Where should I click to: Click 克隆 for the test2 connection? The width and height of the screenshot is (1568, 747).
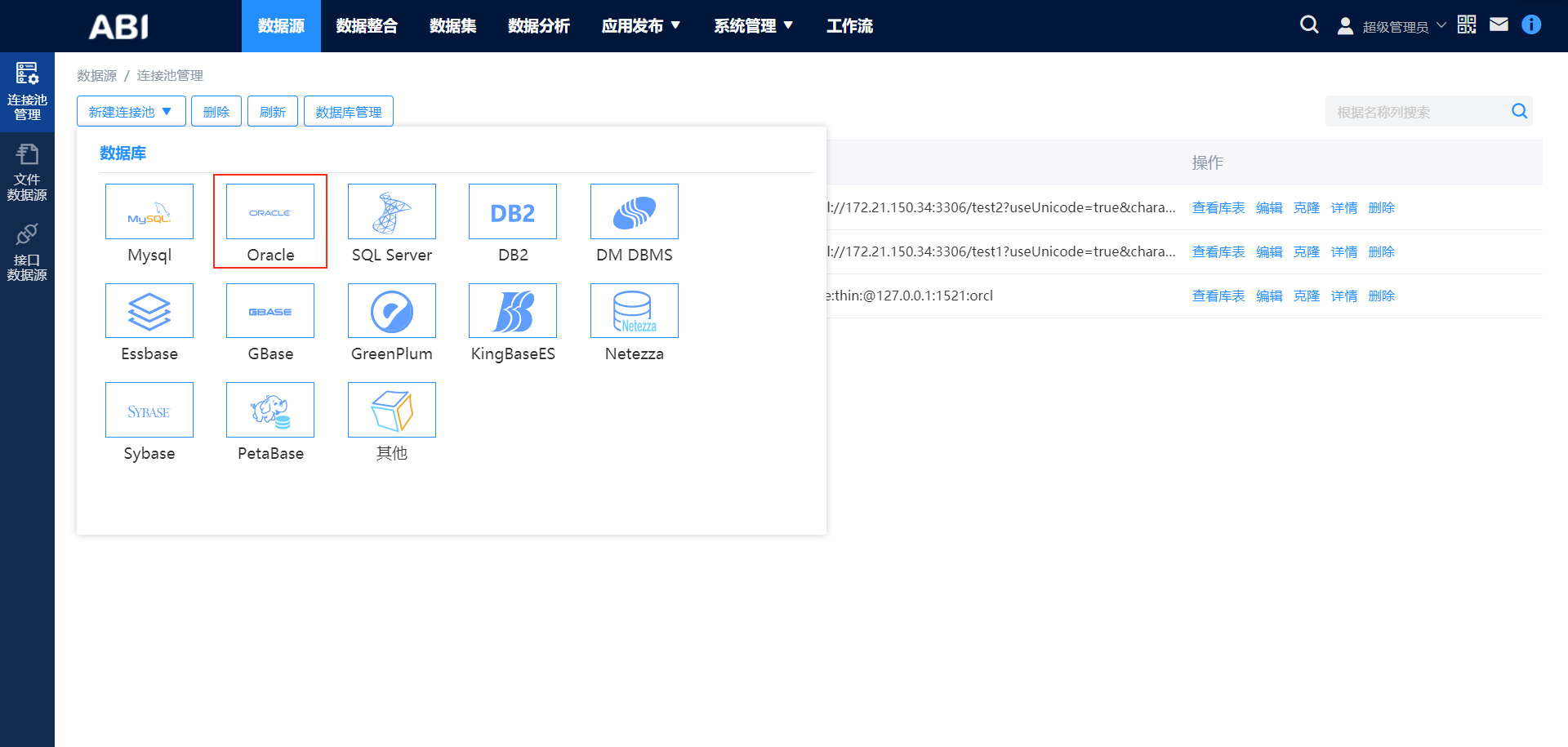1307,207
